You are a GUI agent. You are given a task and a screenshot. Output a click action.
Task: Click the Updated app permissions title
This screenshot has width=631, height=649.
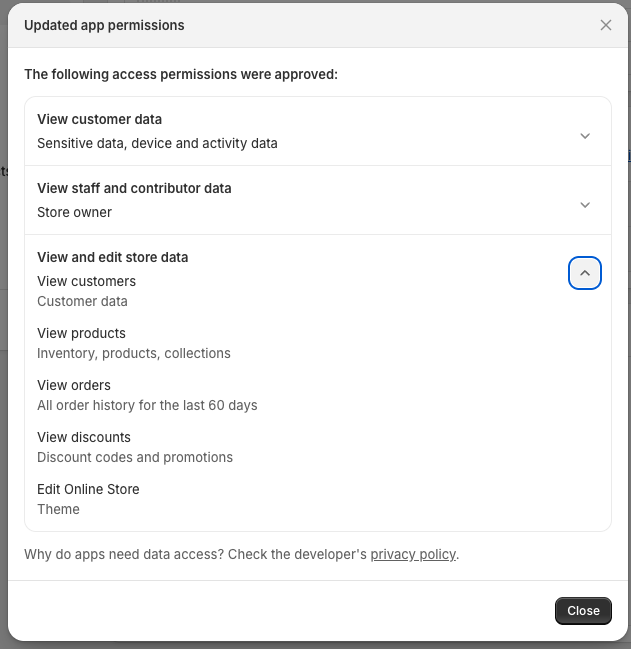[104, 25]
